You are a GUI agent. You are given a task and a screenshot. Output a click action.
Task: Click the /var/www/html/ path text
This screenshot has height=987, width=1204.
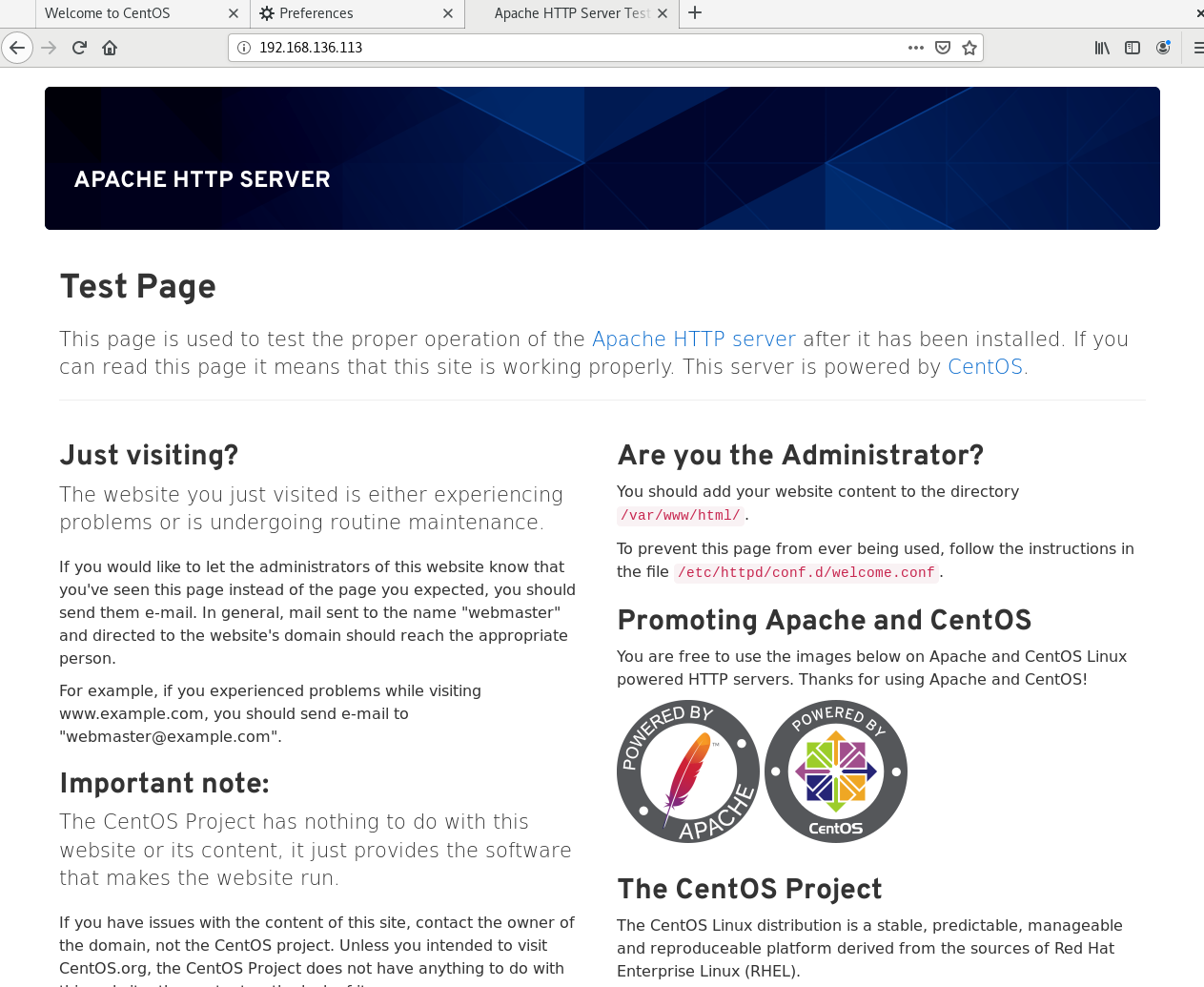tap(681, 516)
